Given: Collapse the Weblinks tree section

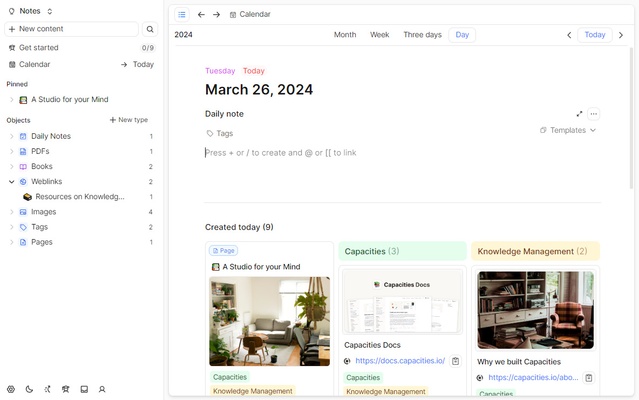Looking at the screenshot, I should tap(11, 182).
